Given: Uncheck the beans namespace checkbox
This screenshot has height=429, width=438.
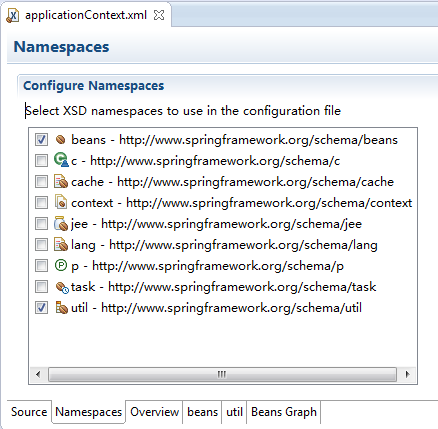Looking at the screenshot, I should tap(41, 140).
